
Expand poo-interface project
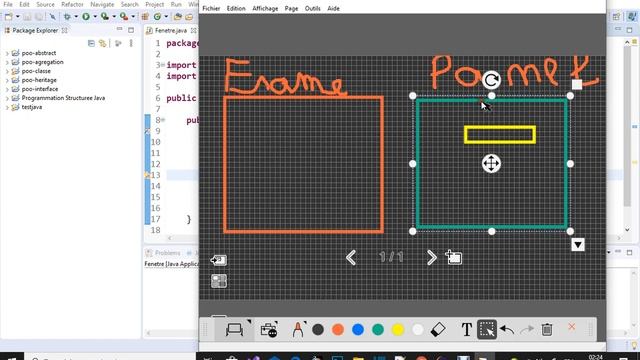(x=7, y=89)
